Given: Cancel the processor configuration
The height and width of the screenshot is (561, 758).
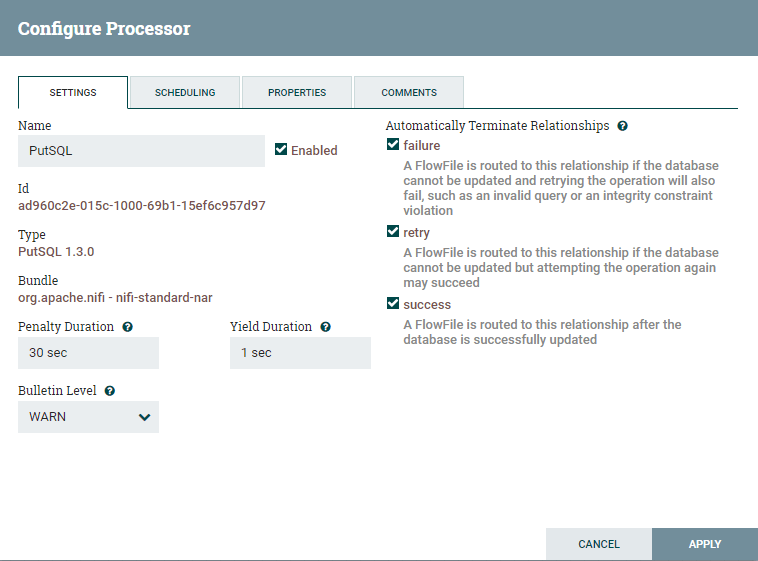Looking at the screenshot, I should [x=599, y=544].
